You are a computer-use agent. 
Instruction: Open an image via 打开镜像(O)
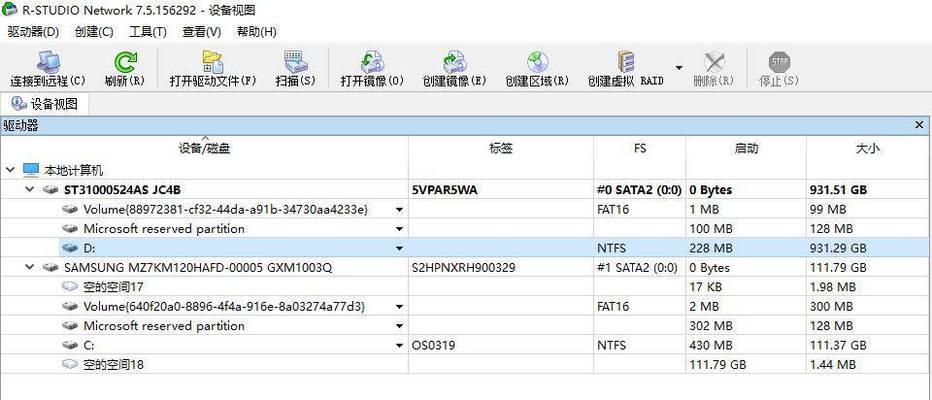(372, 62)
